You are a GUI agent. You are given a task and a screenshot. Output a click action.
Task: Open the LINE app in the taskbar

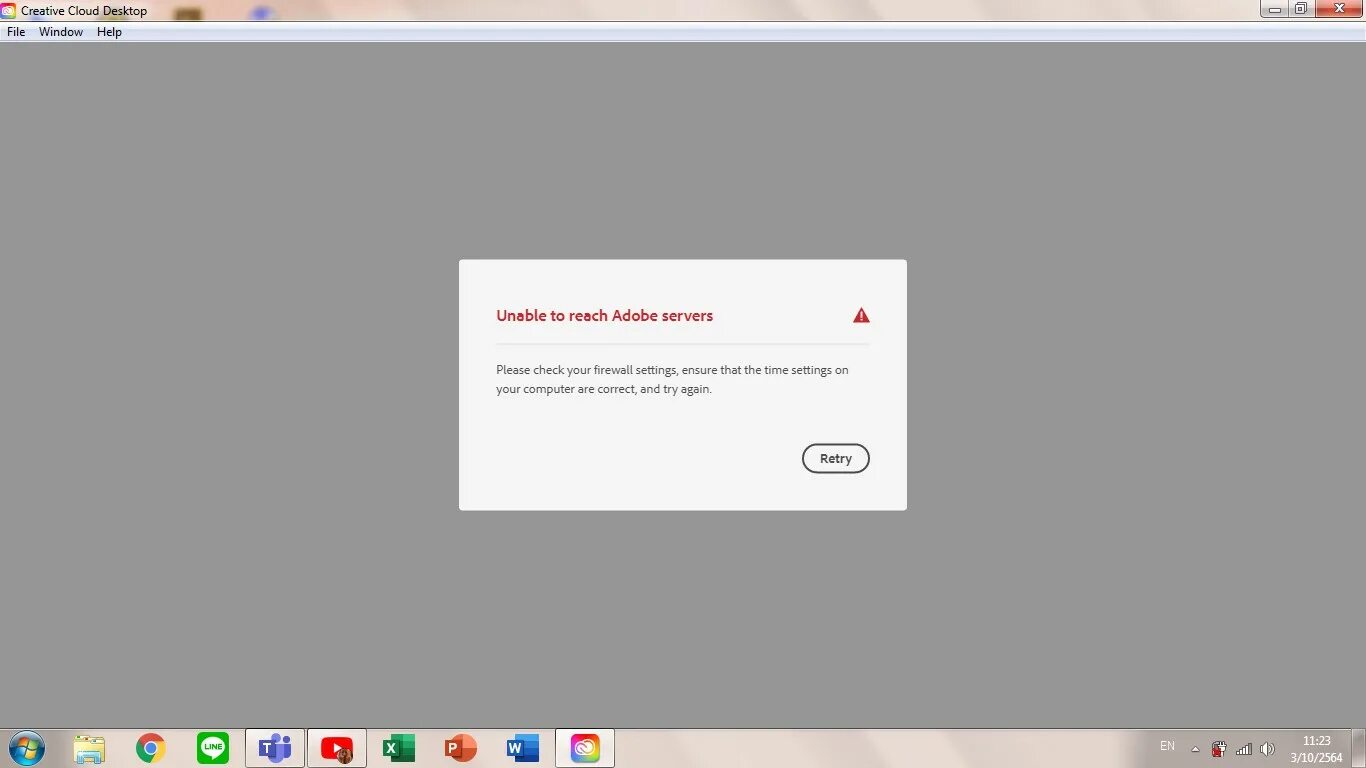(213, 748)
